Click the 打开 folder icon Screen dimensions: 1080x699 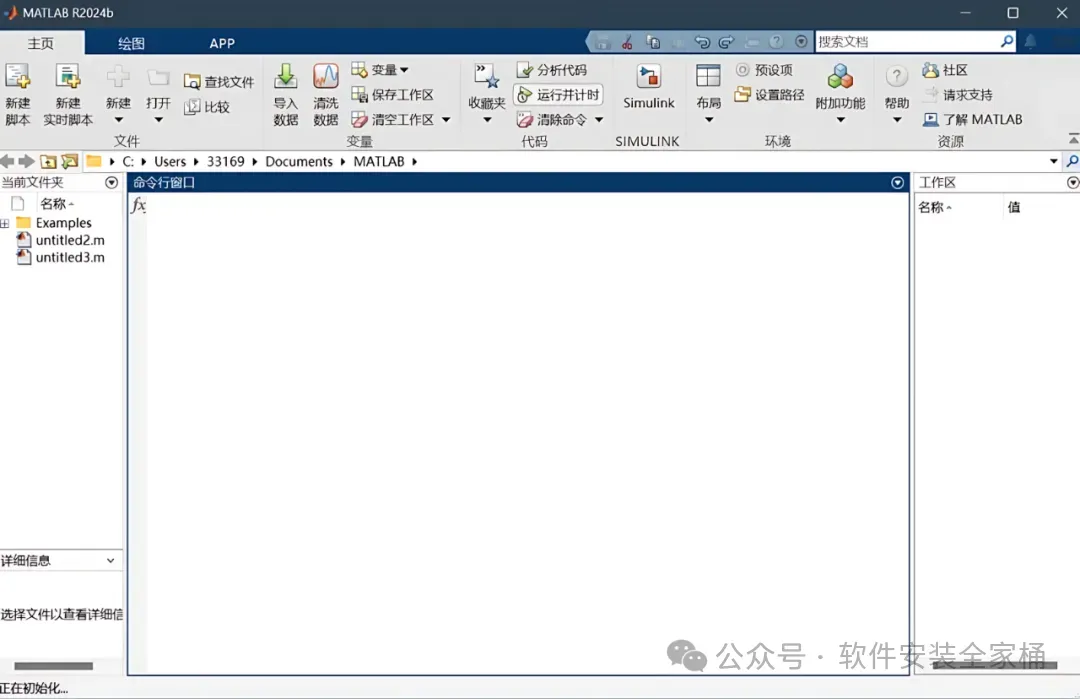[158, 78]
